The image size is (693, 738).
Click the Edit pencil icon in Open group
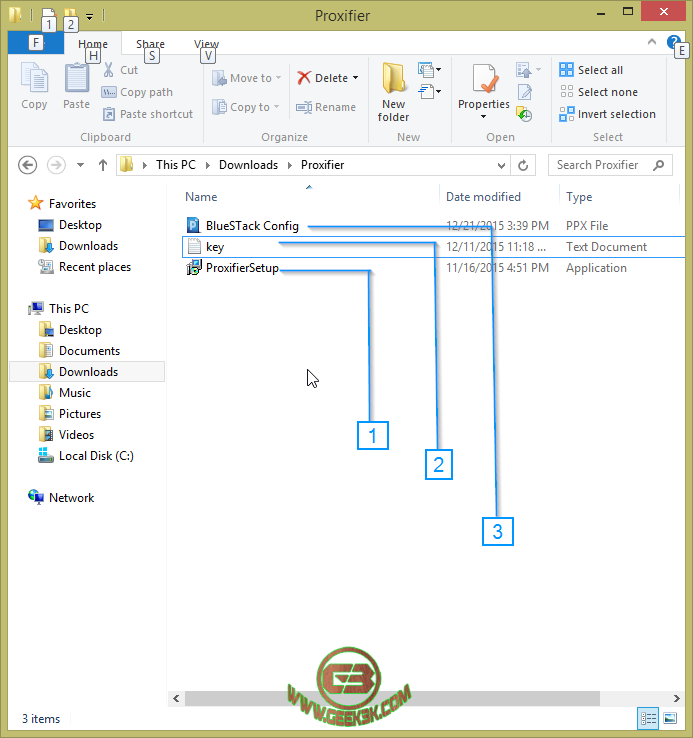(x=524, y=92)
